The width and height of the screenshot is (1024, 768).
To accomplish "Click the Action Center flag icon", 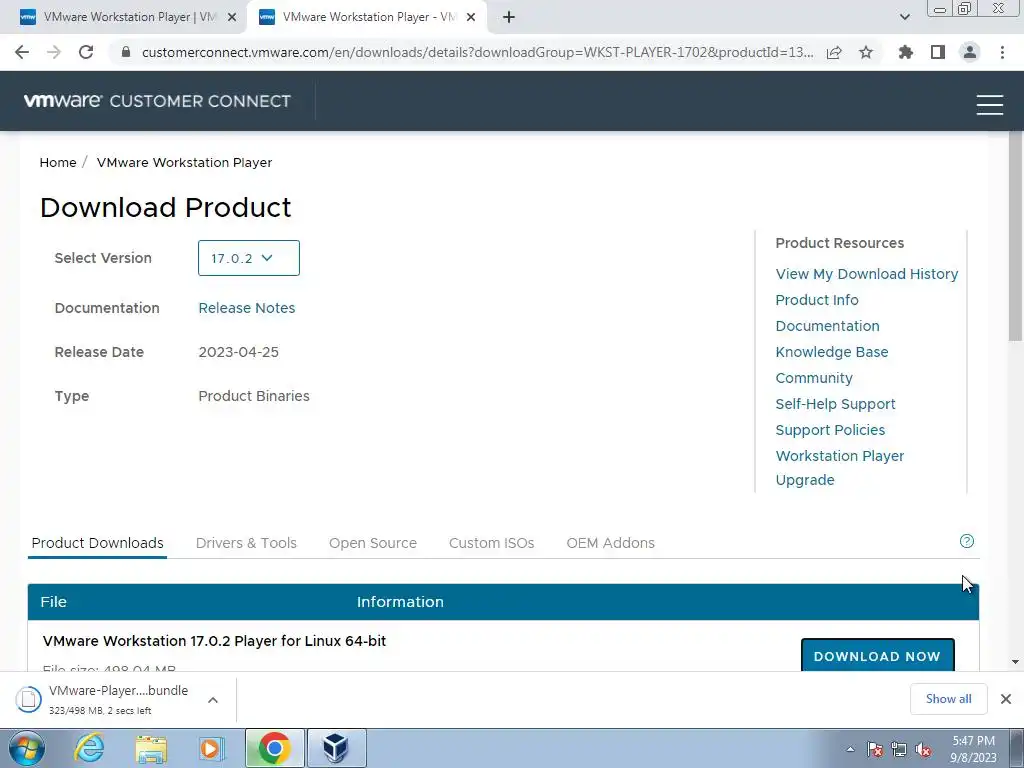I will 875,750.
